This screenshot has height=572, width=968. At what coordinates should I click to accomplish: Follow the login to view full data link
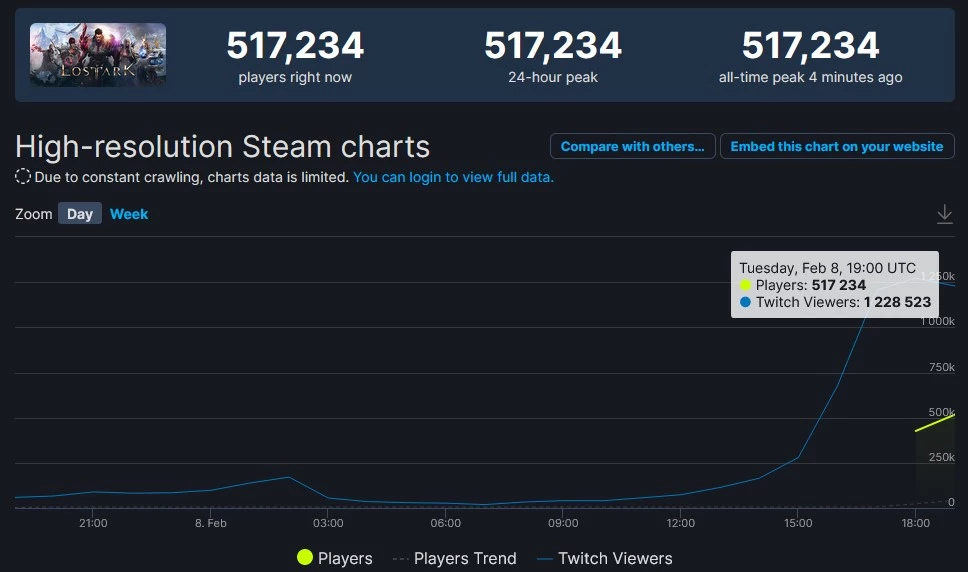click(x=453, y=177)
